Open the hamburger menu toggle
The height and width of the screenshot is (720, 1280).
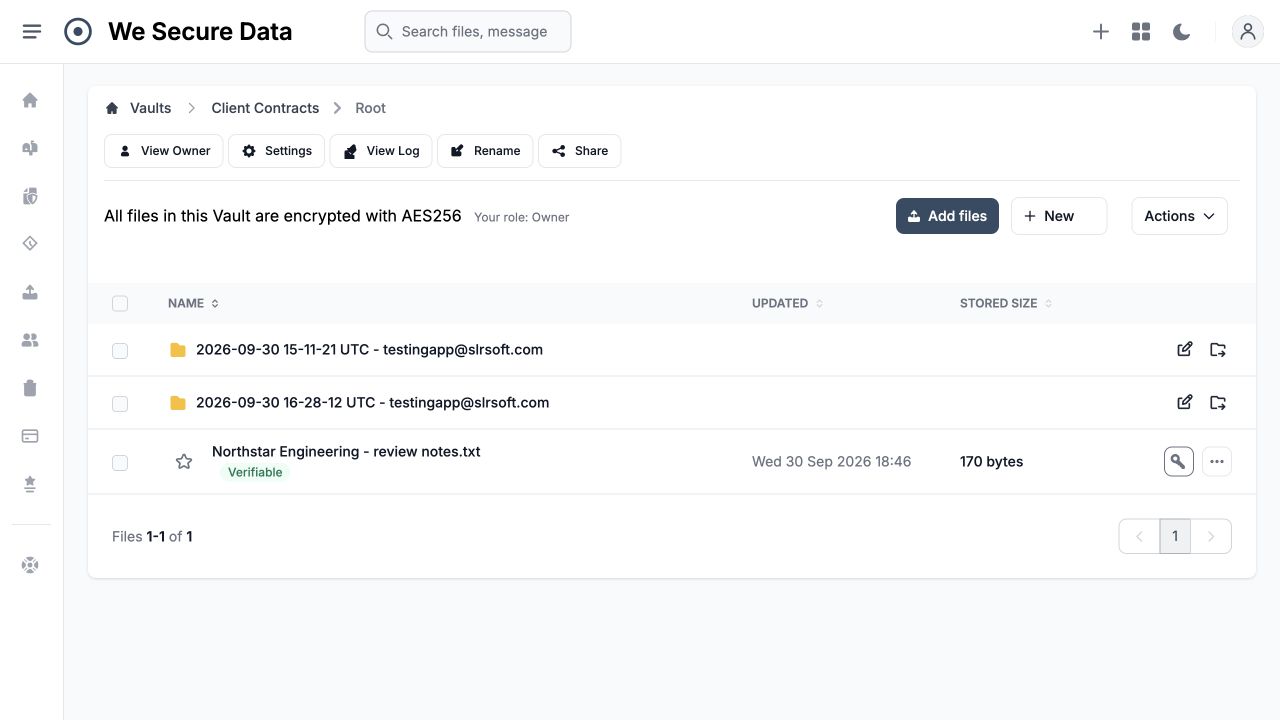click(x=32, y=32)
